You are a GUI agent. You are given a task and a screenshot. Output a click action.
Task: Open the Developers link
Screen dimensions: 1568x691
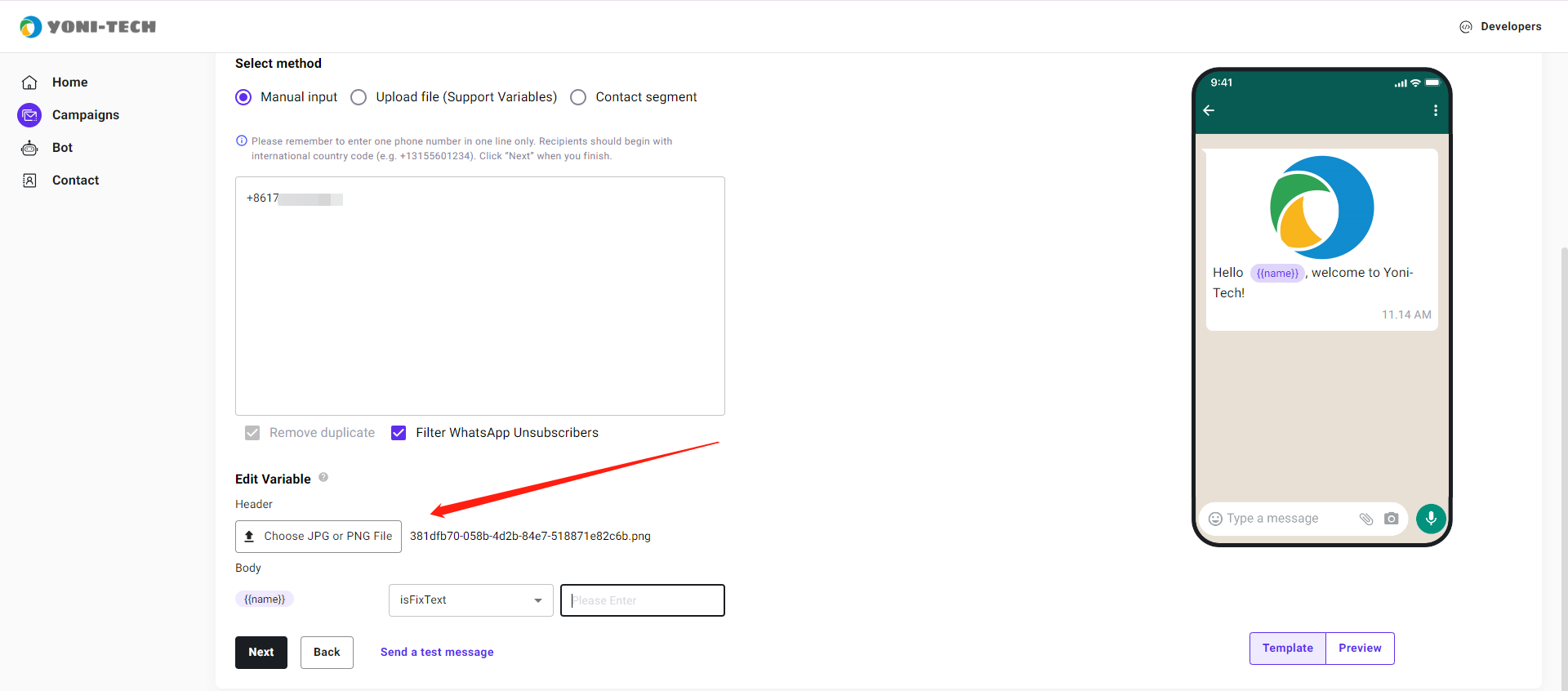[x=1511, y=27]
